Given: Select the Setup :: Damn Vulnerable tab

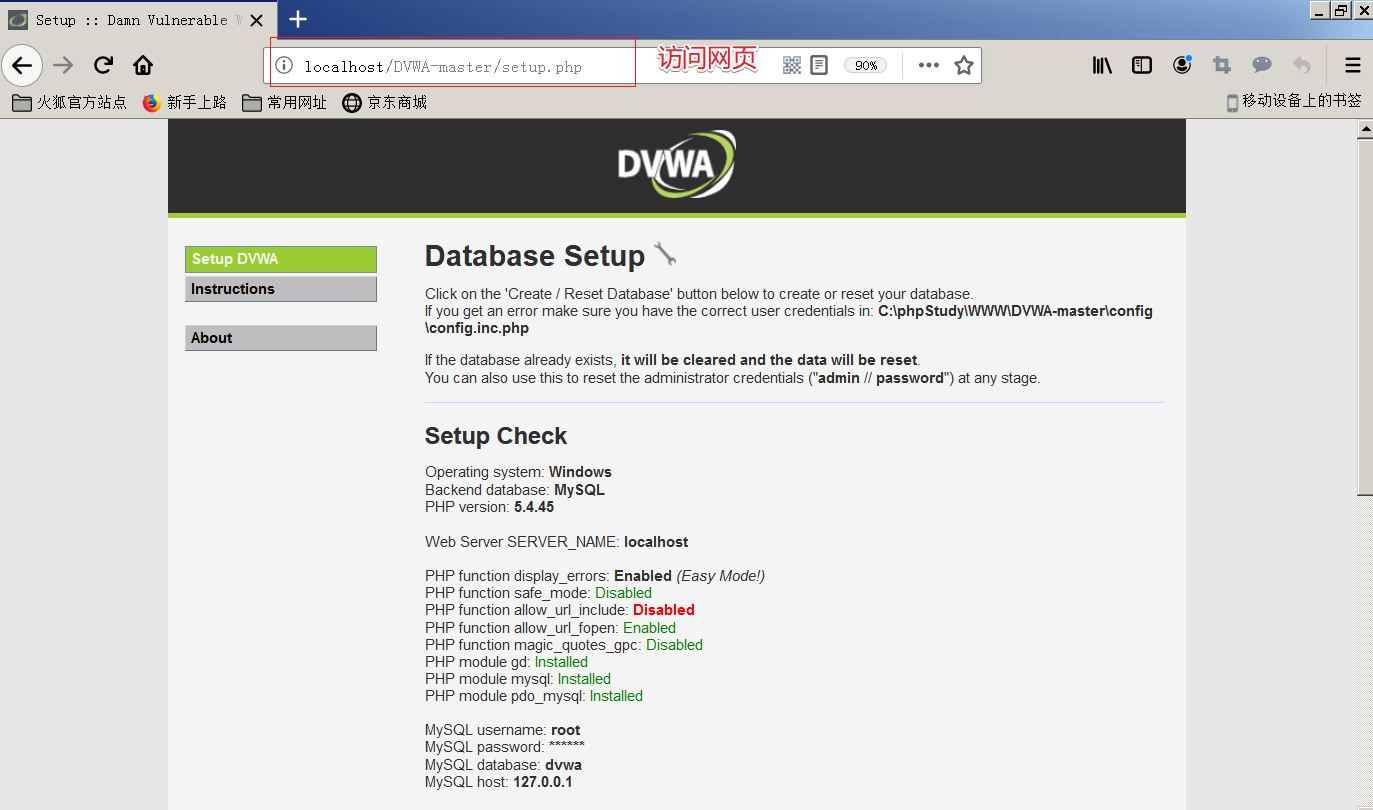Looking at the screenshot, I should (138, 20).
